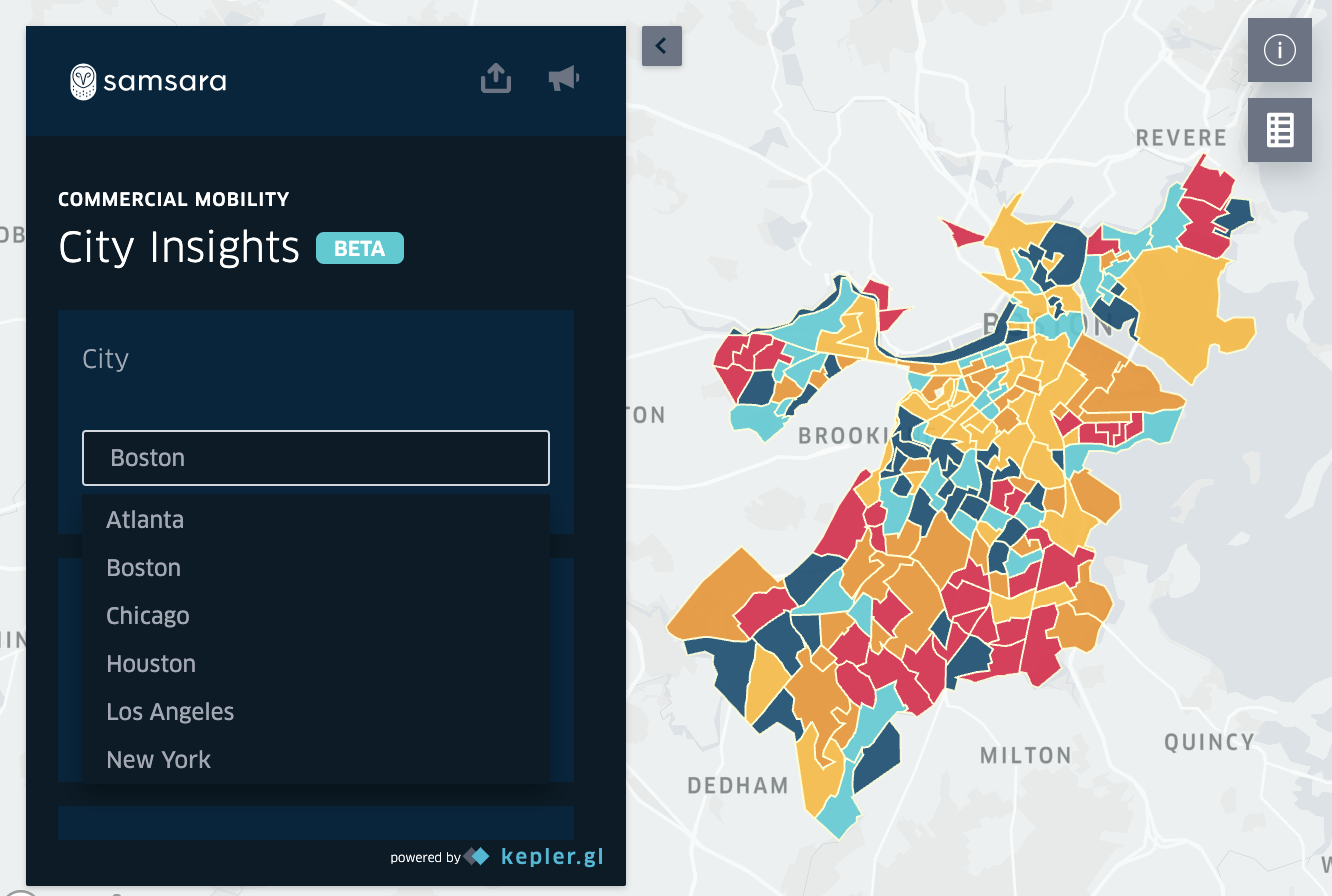
Task: Open announcements via the megaphone icon
Action: [x=563, y=77]
